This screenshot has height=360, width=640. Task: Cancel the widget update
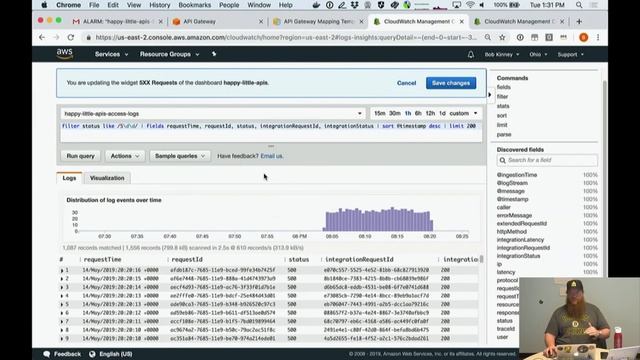click(406, 83)
